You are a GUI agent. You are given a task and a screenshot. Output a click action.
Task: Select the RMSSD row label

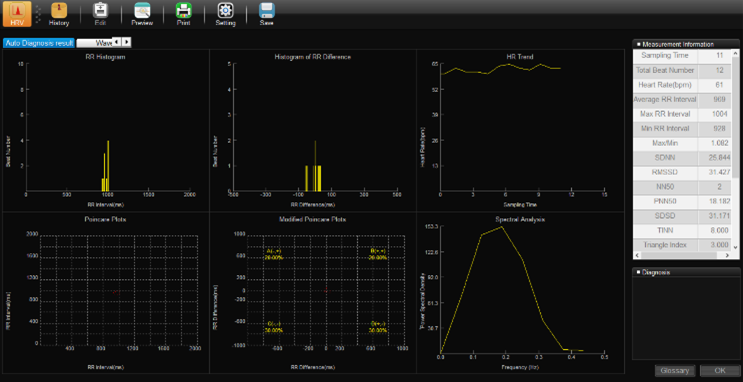[x=665, y=173]
